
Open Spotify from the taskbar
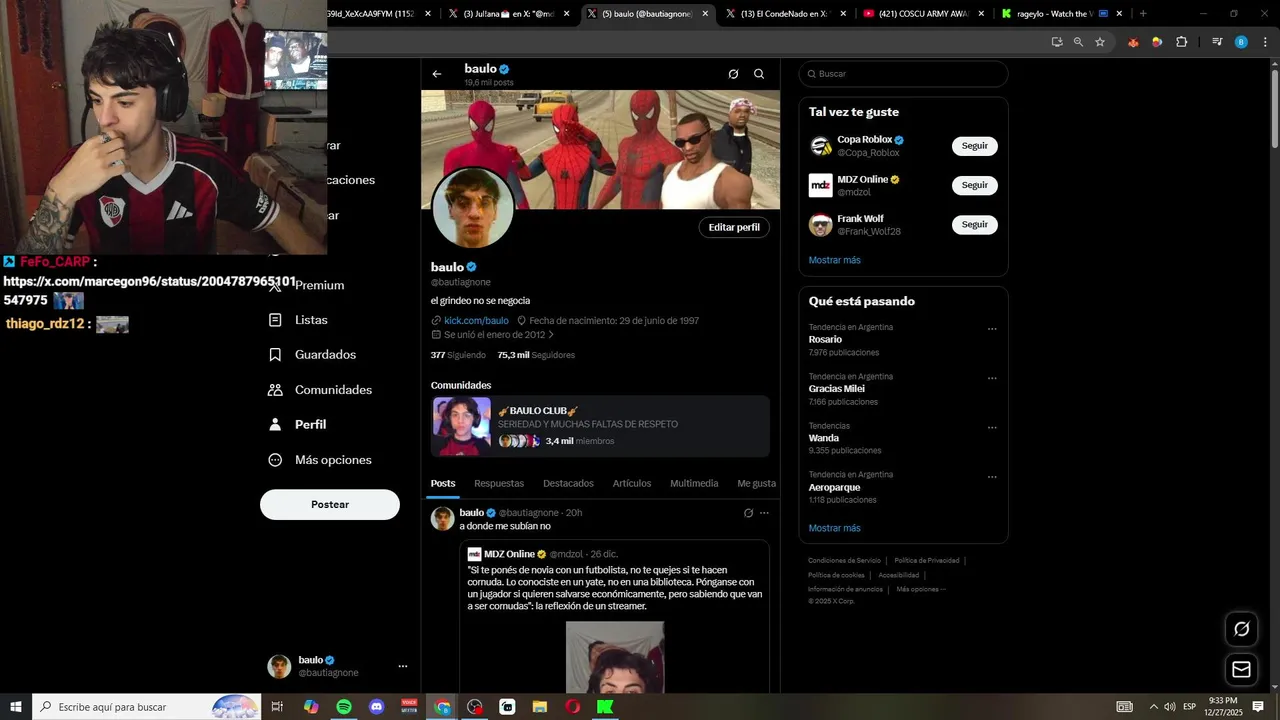click(x=344, y=707)
